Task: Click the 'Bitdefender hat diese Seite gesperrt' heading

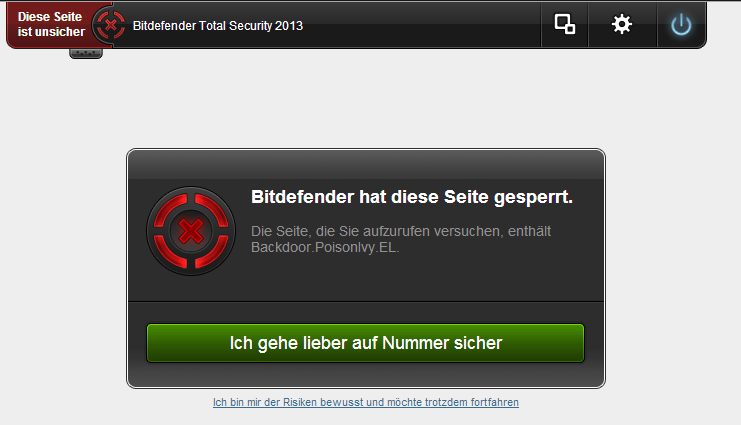Action: [x=412, y=197]
